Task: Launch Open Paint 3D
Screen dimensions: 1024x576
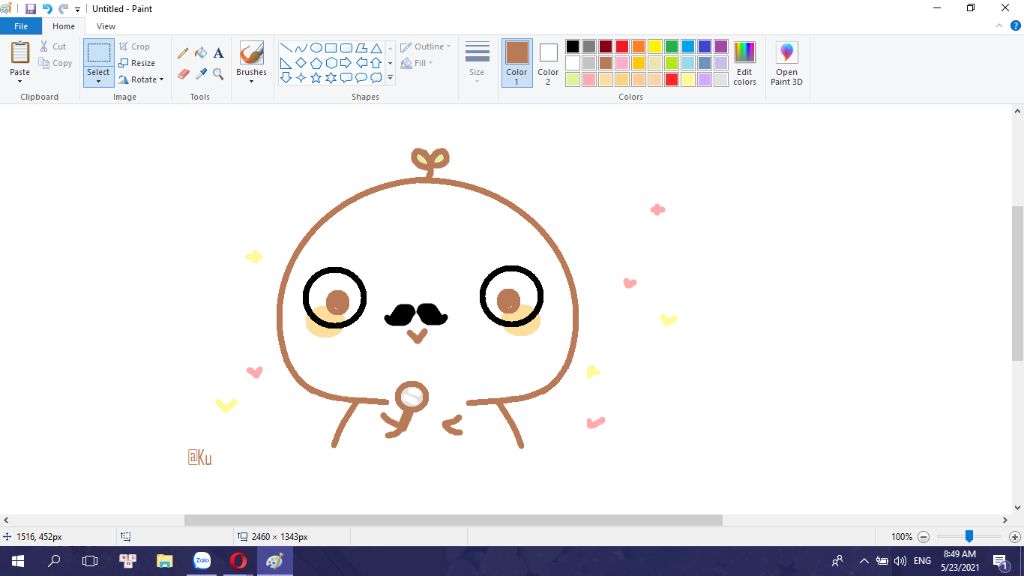Action: coord(786,63)
